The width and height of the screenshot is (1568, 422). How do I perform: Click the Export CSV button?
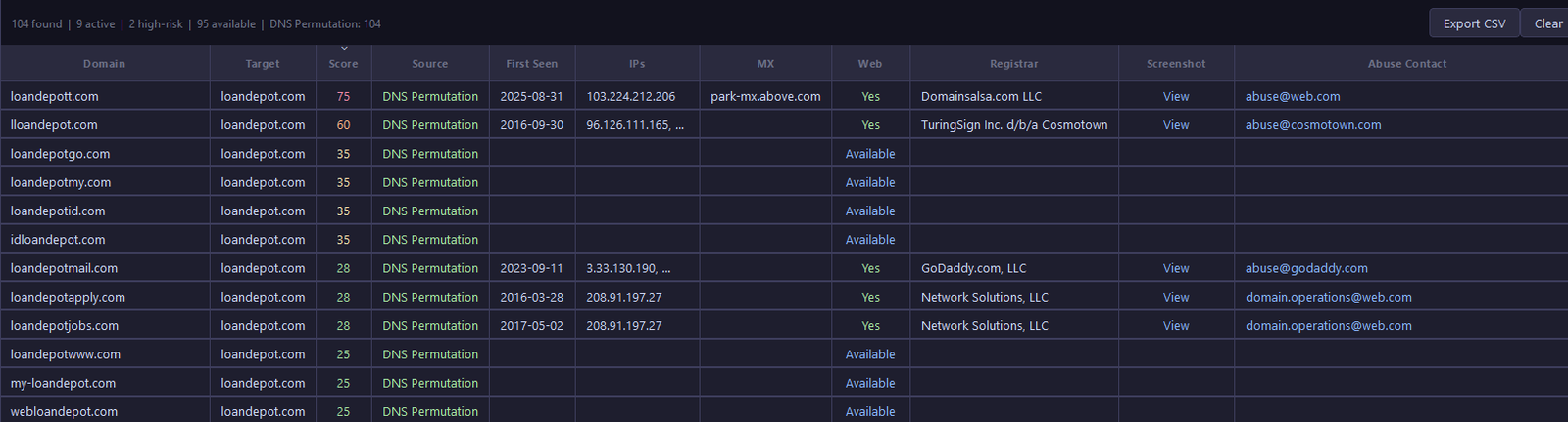pyautogui.click(x=1474, y=23)
